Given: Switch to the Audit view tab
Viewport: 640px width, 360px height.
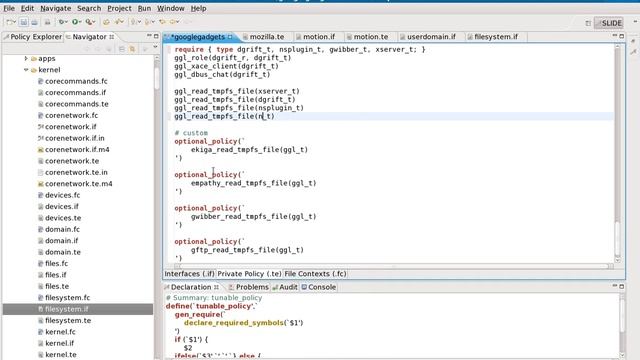Looking at the screenshot, I should 285,287.
